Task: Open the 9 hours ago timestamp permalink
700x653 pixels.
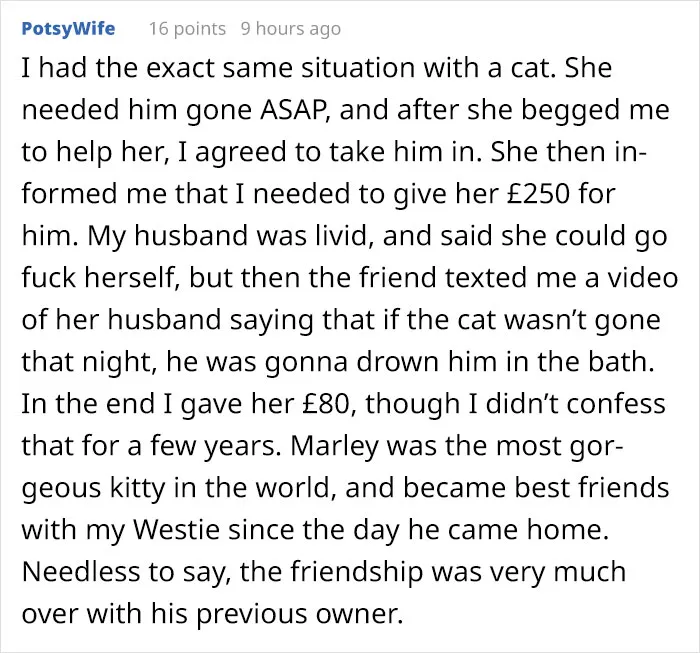Action: click(291, 29)
